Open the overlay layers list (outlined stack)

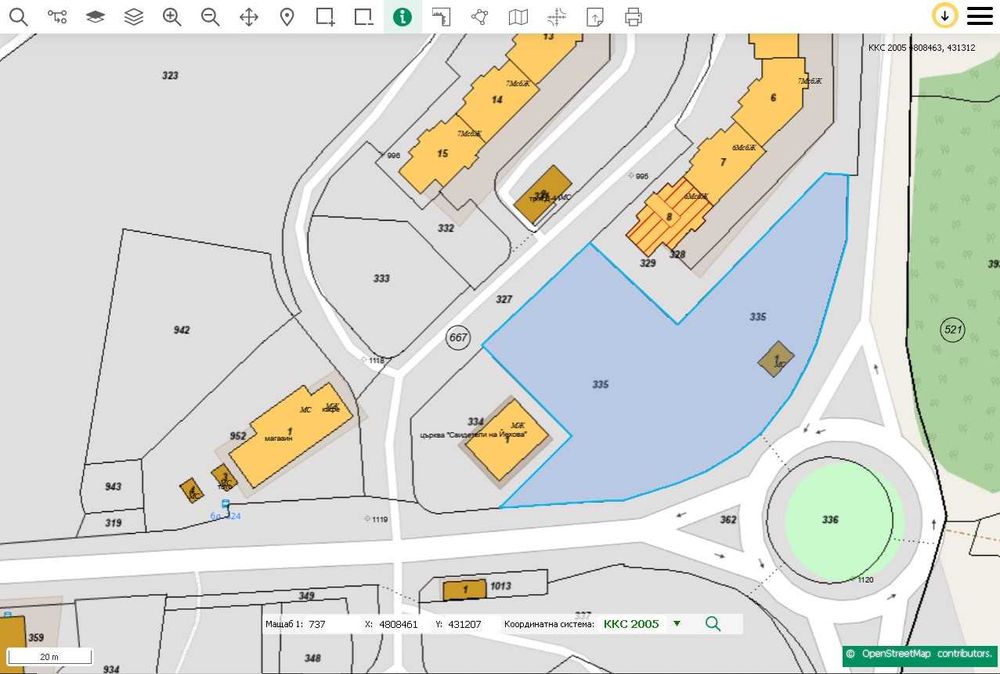coord(134,17)
